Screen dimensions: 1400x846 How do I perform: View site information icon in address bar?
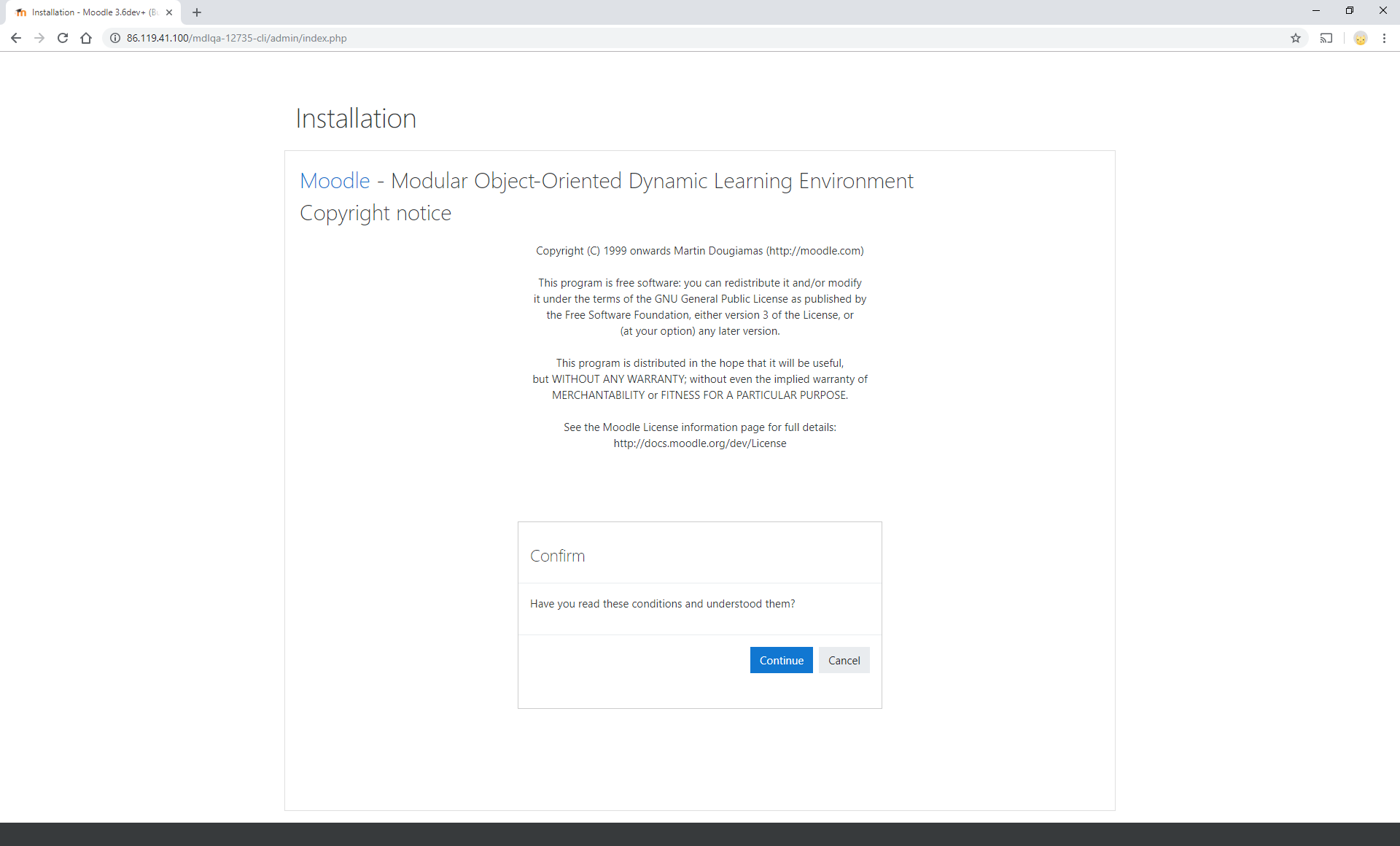tap(115, 38)
